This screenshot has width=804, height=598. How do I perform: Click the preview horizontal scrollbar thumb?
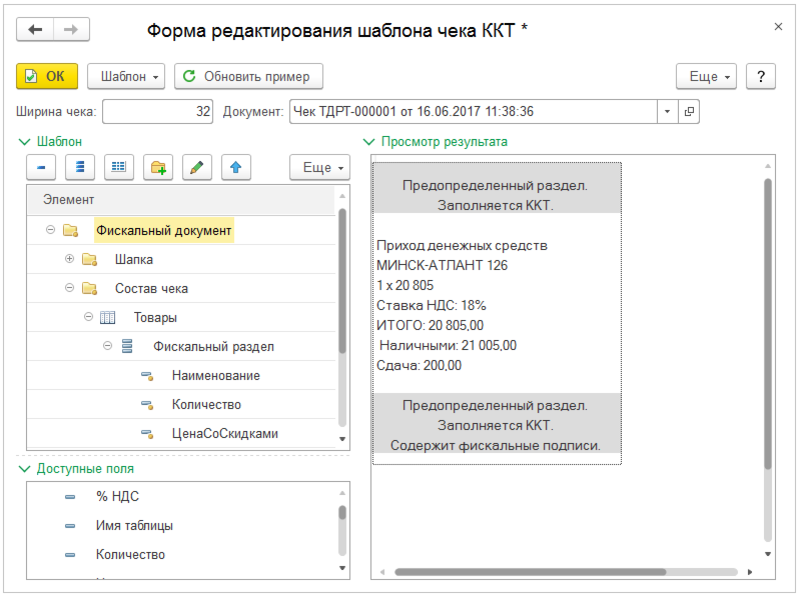click(530, 572)
